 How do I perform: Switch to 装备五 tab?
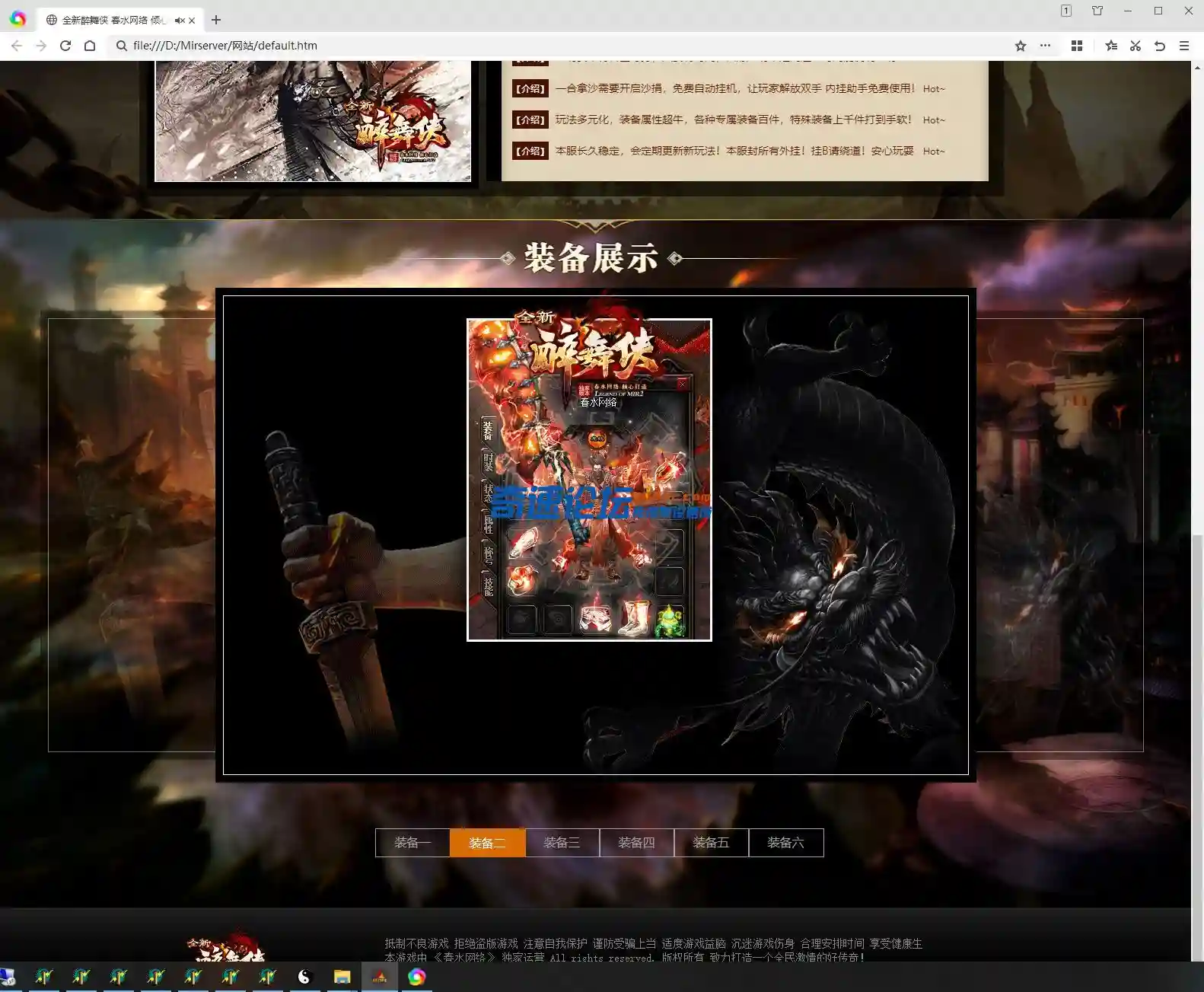point(711,843)
